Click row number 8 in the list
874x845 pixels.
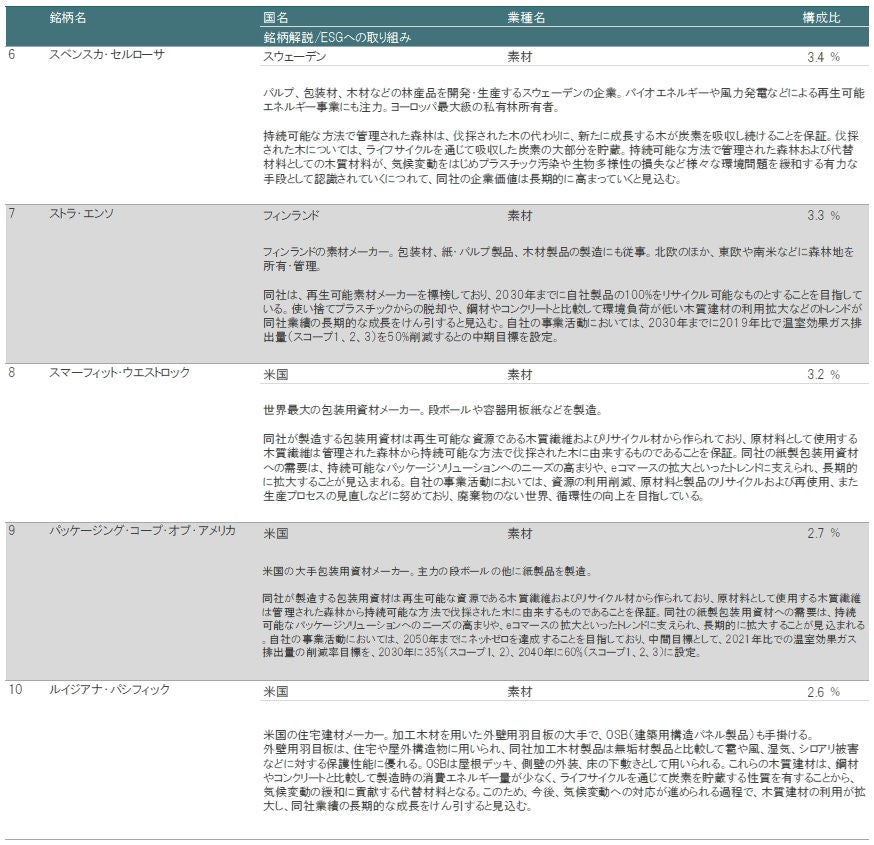coord(11,373)
